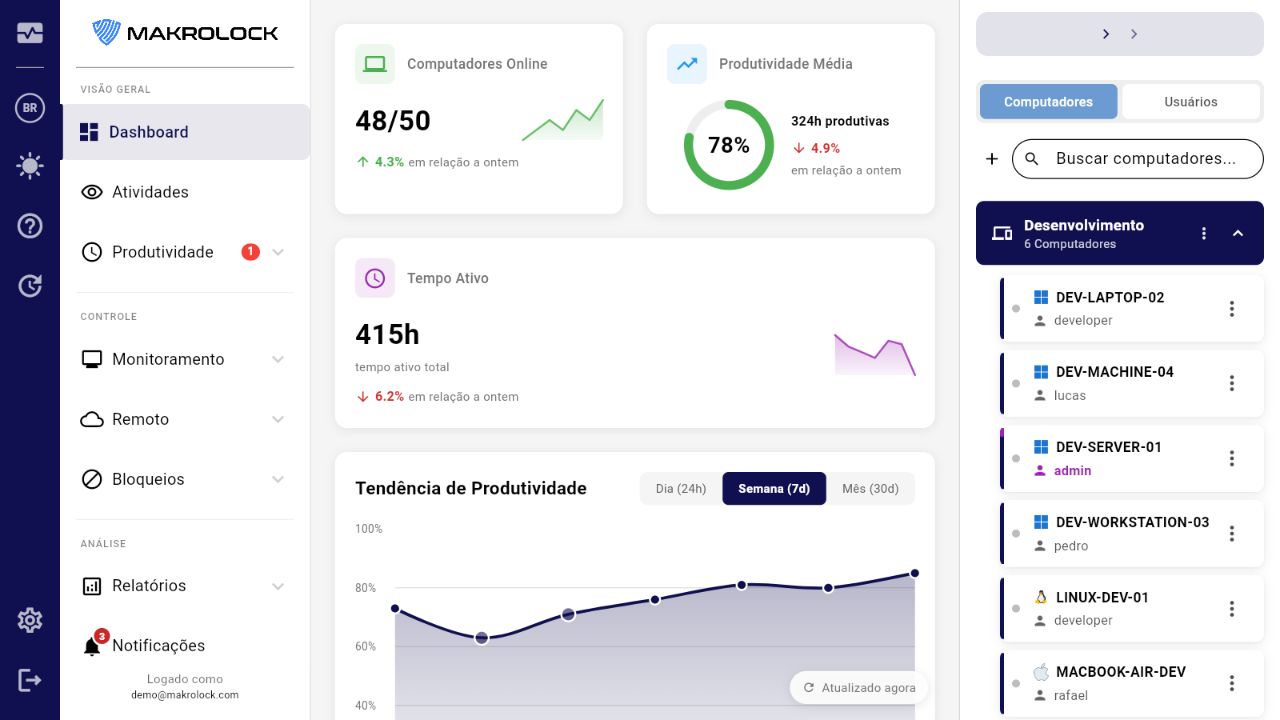Collapse the Desenvolvimento group
The height and width of the screenshot is (720, 1280).
1238,233
